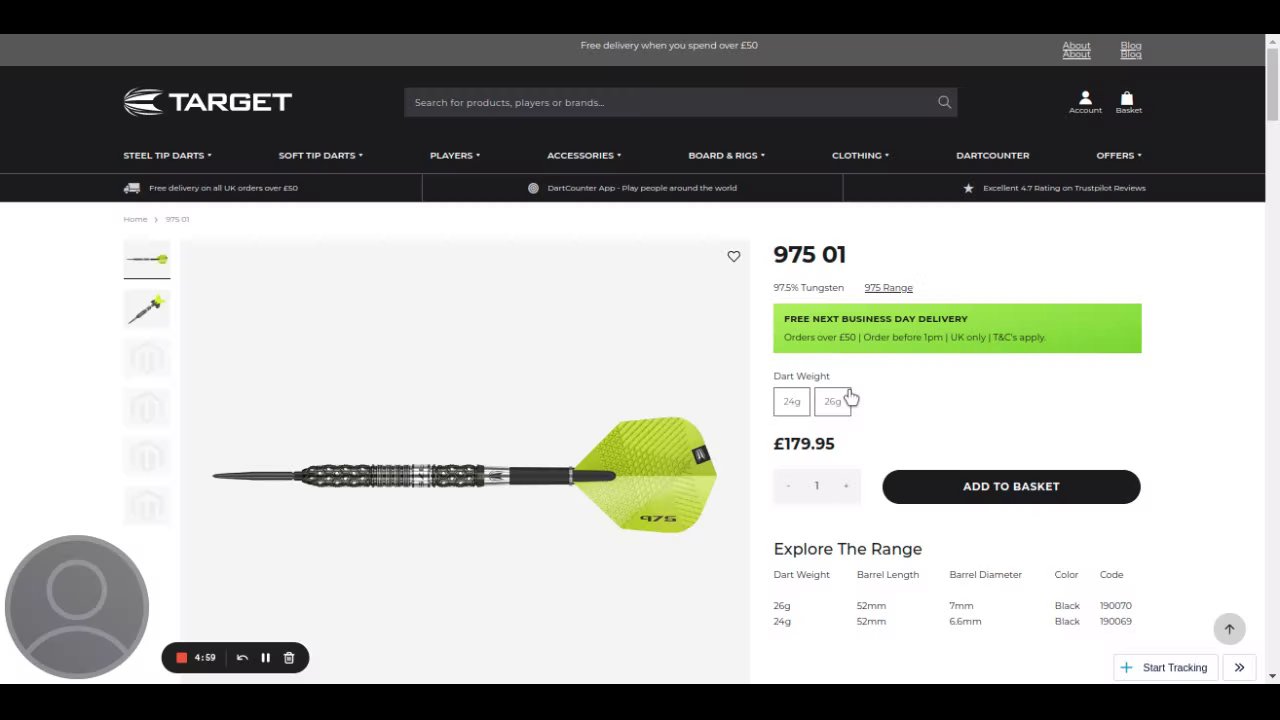
Task: Open the 975 Range link
Action: click(x=888, y=288)
